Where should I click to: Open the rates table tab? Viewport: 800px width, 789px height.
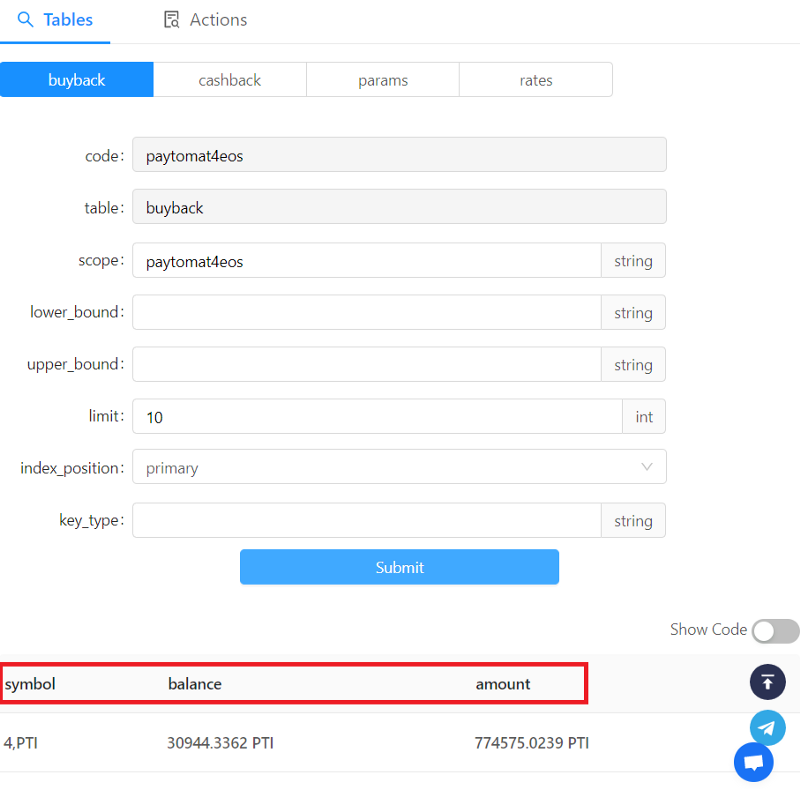point(536,80)
